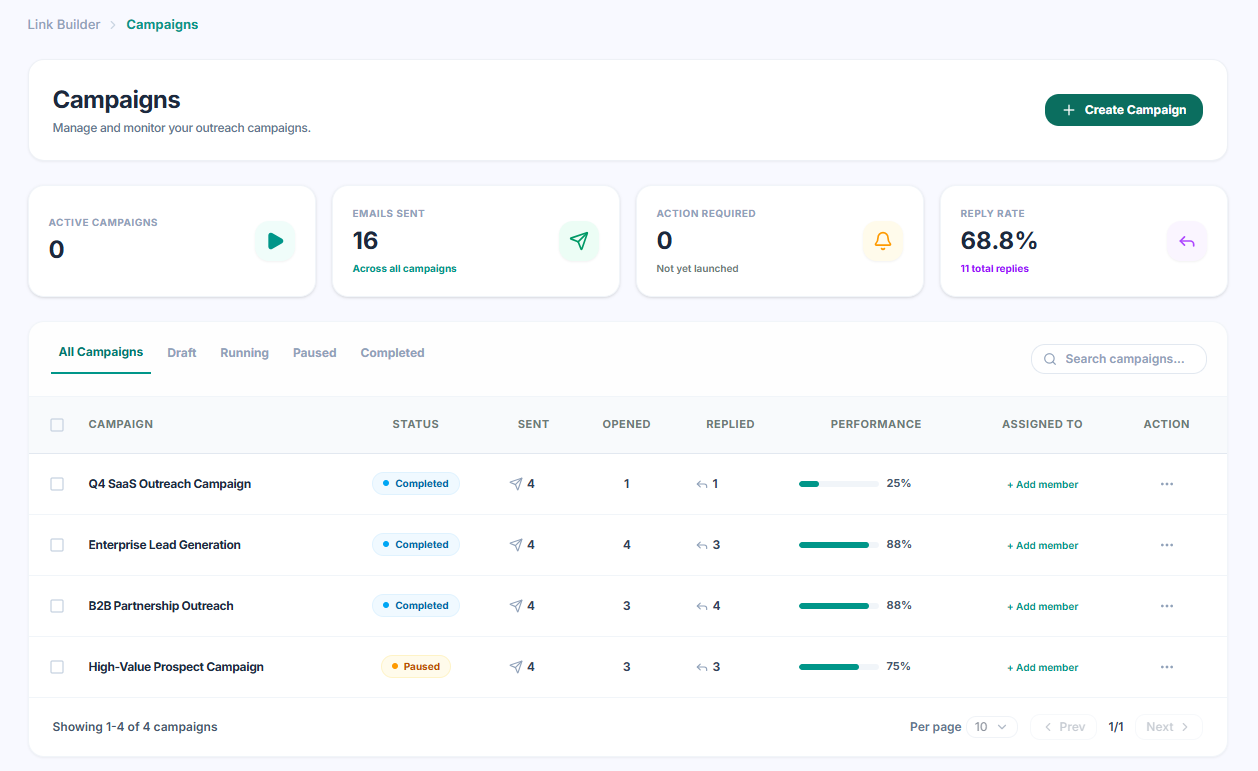Click 'Showing 1-4 of 4 campaigns' text

pos(135,727)
